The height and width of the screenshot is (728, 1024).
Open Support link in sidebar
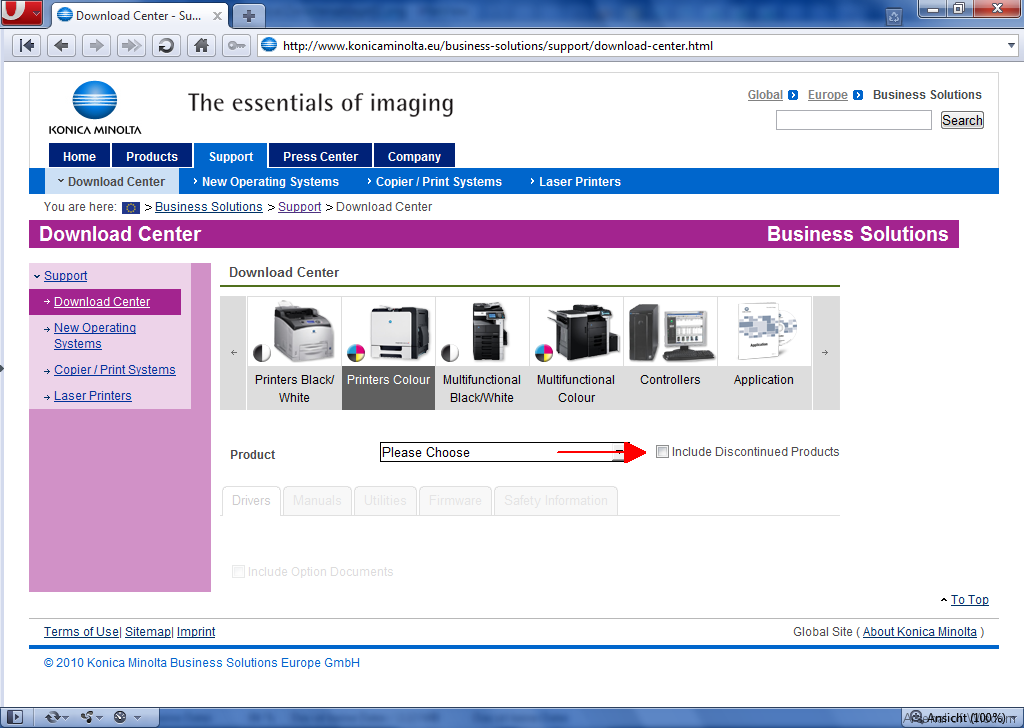[65, 276]
